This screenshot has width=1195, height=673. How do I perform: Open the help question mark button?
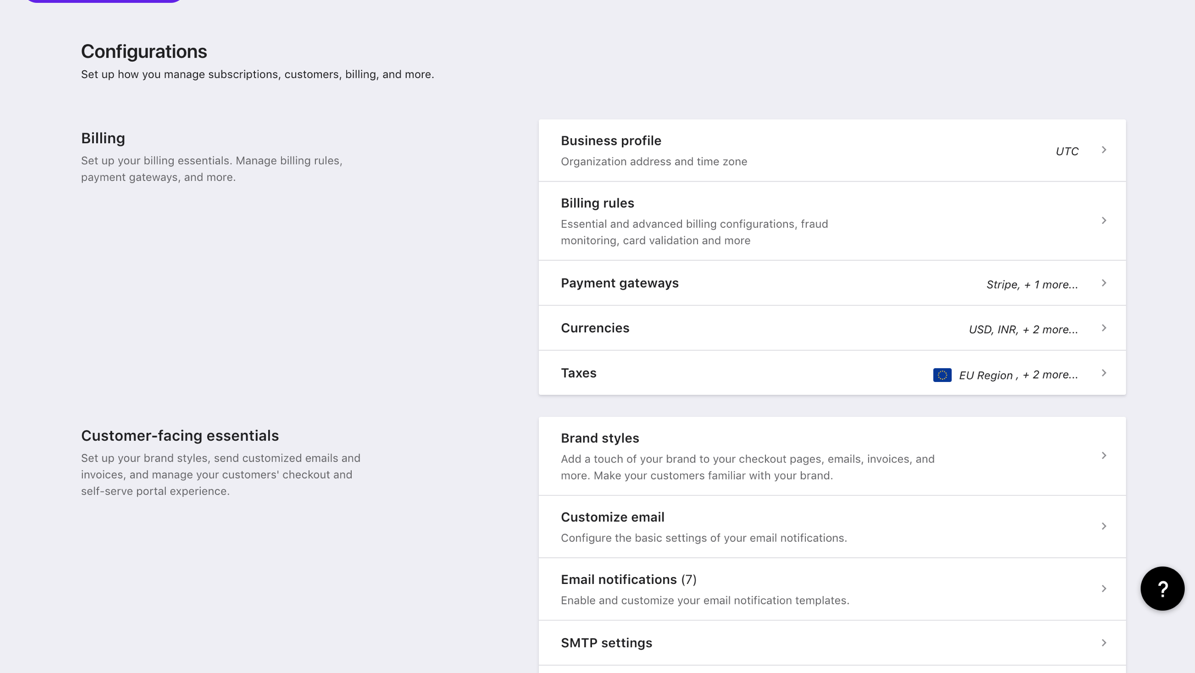(x=1162, y=589)
